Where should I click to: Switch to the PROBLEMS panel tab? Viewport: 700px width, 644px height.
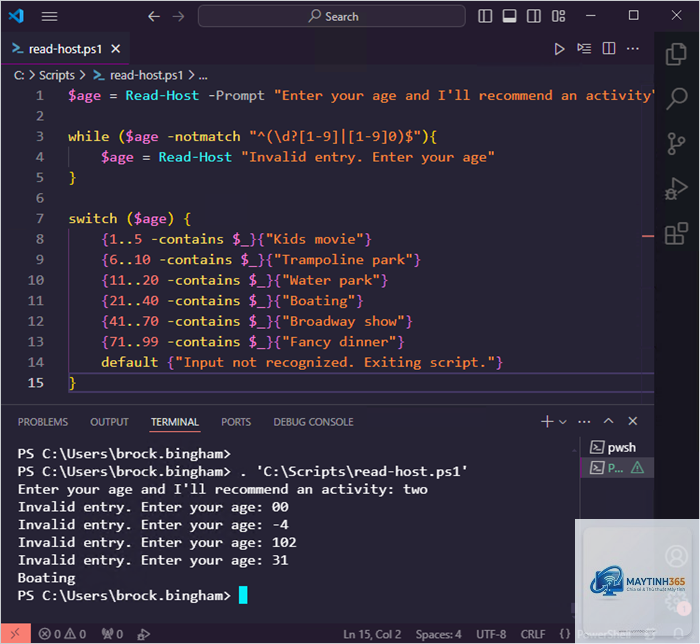(x=43, y=422)
